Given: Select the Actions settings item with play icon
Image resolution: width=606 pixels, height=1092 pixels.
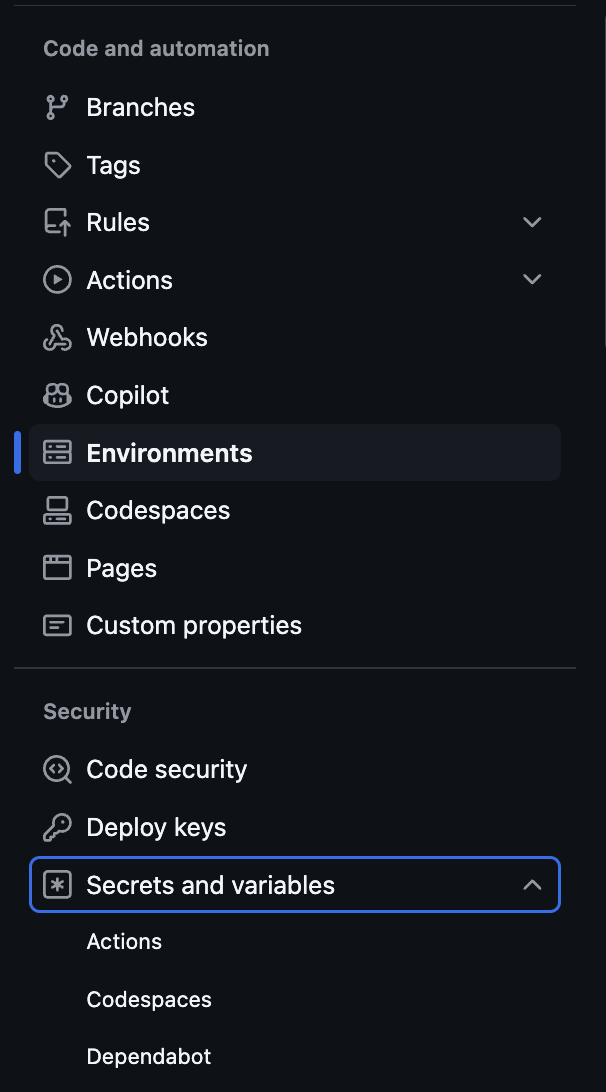Looking at the screenshot, I should [129, 280].
